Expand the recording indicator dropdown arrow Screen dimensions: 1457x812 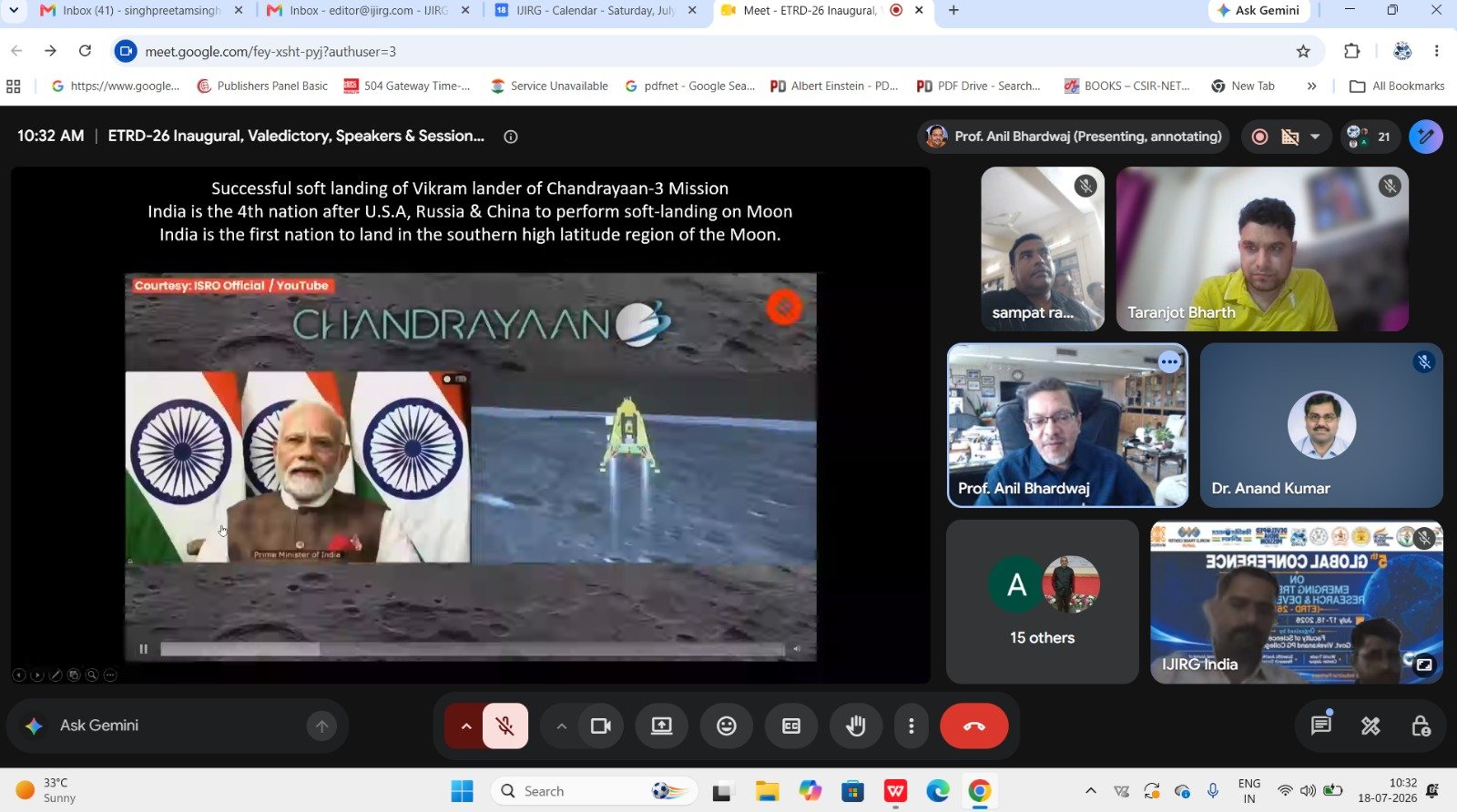point(1315,137)
